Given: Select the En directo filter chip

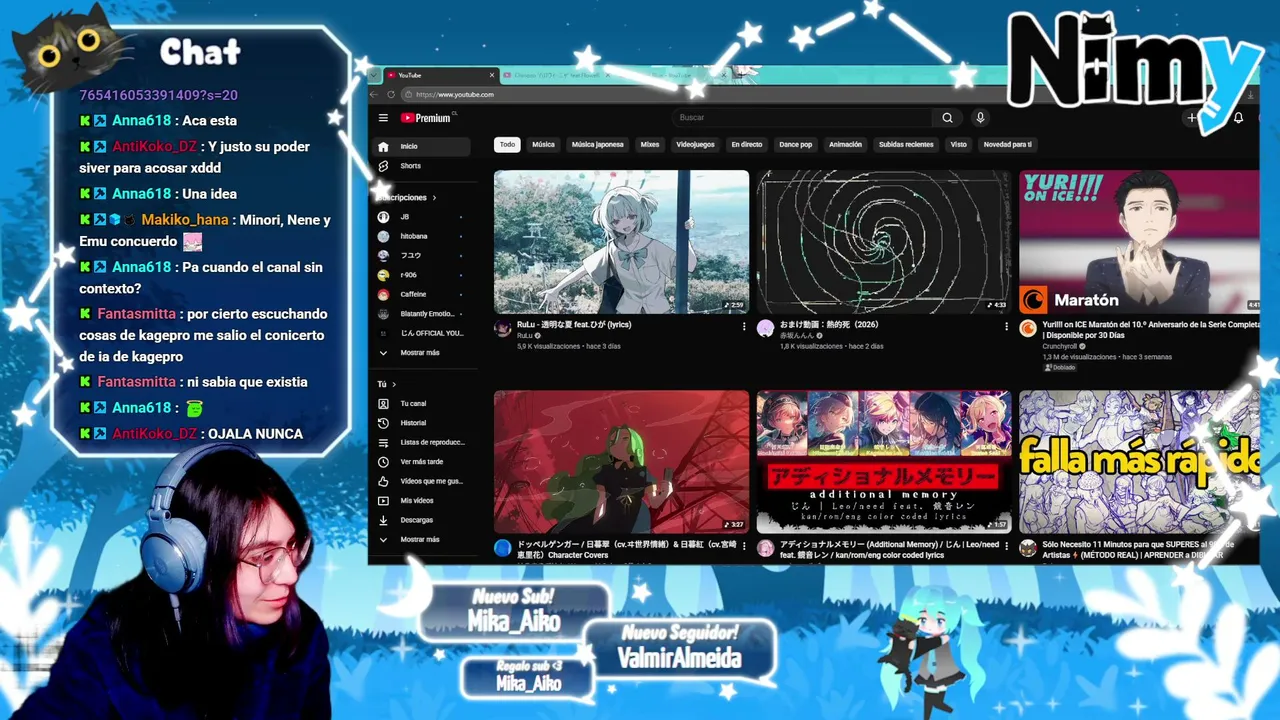Looking at the screenshot, I should (x=746, y=145).
